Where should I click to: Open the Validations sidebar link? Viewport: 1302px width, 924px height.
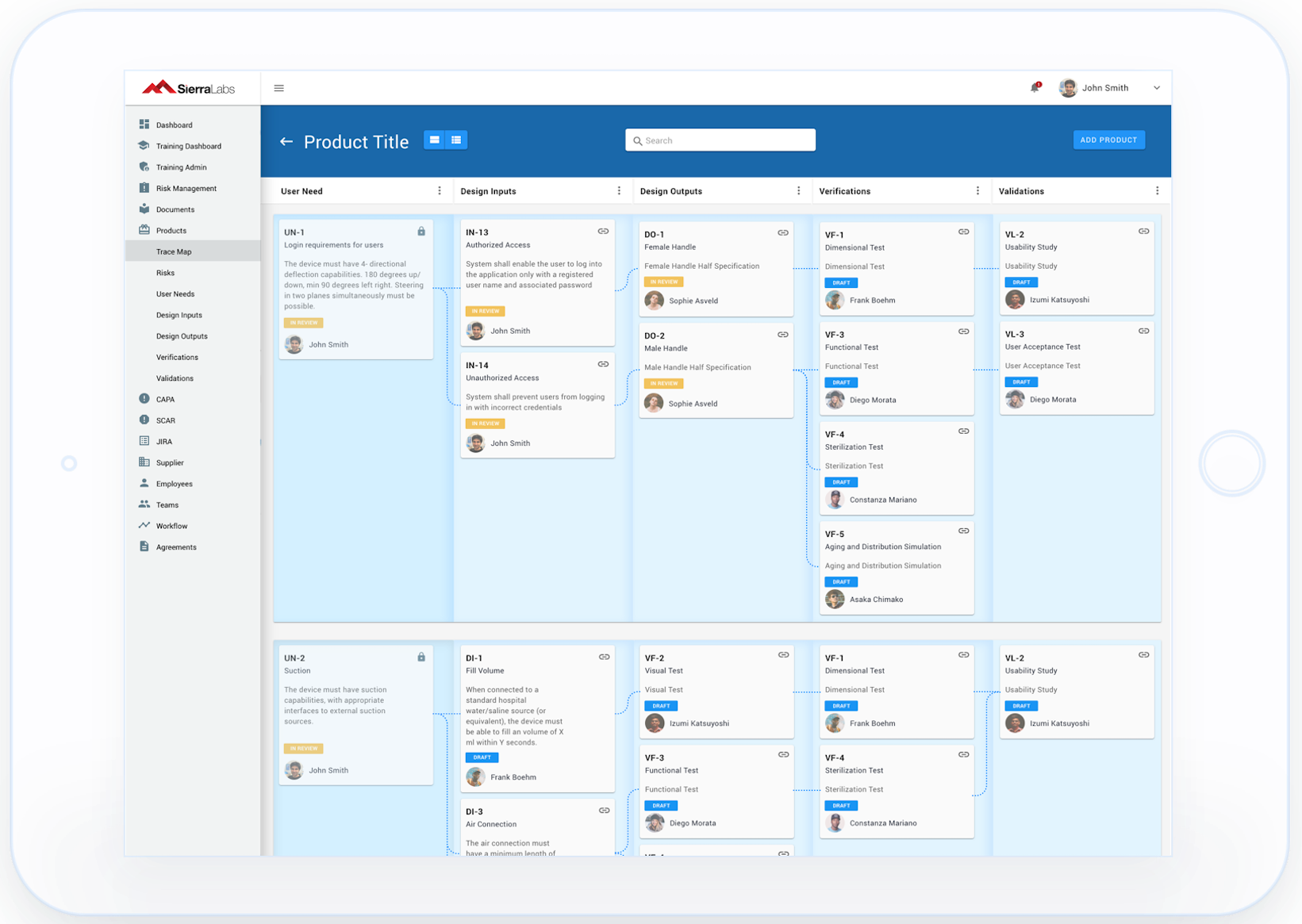point(175,378)
